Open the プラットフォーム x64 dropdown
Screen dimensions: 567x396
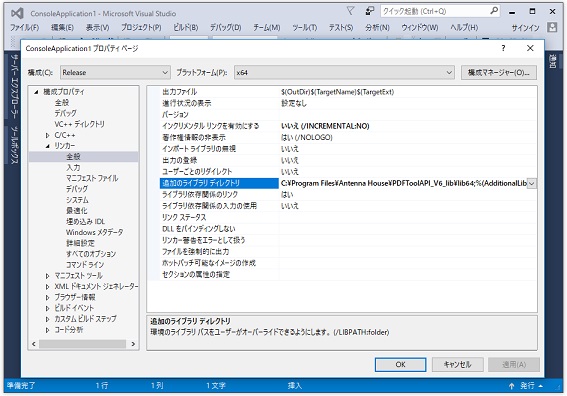pyautogui.click(x=344, y=73)
